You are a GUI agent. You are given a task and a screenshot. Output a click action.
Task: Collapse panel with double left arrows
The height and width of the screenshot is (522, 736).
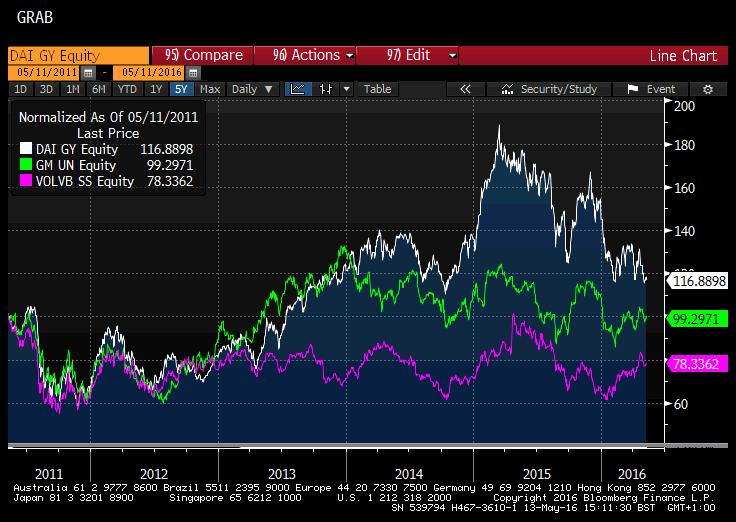click(465, 89)
